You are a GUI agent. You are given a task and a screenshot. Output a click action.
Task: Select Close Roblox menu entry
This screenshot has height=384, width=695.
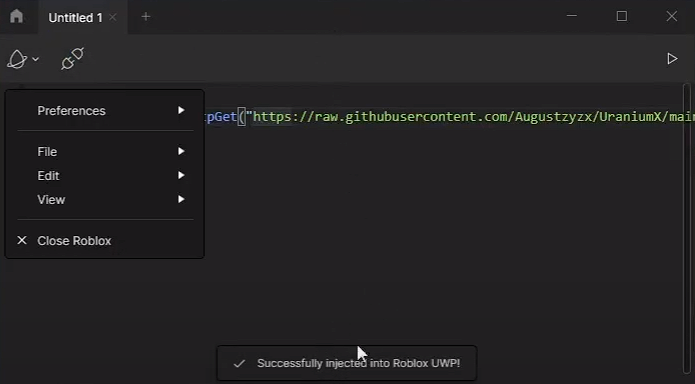(105, 241)
